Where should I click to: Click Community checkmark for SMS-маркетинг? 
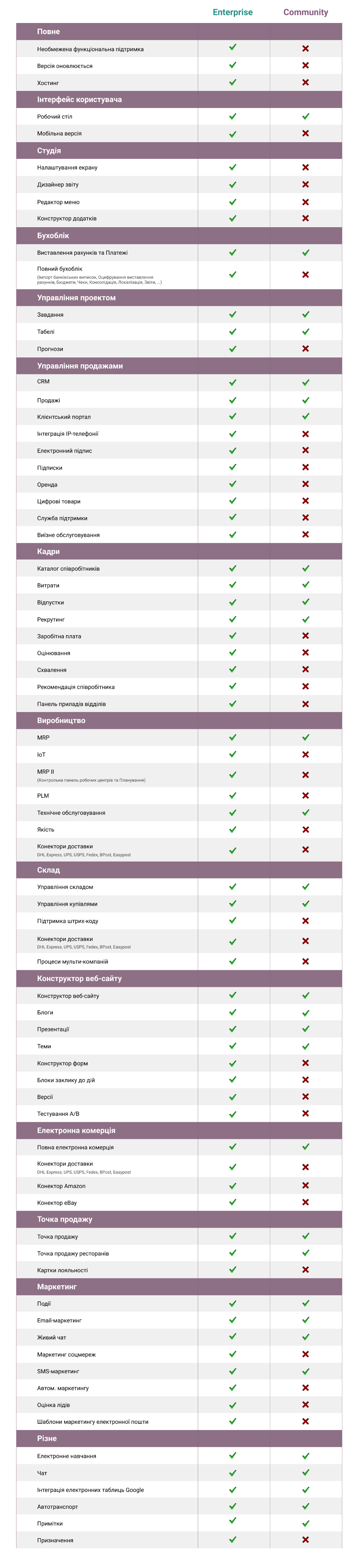(305, 1371)
